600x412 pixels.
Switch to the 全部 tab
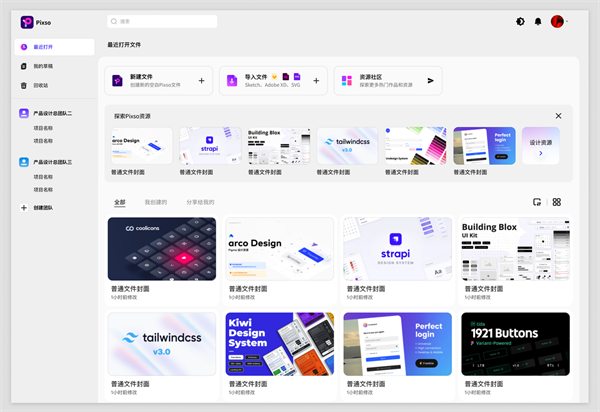pyautogui.click(x=120, y=202)
